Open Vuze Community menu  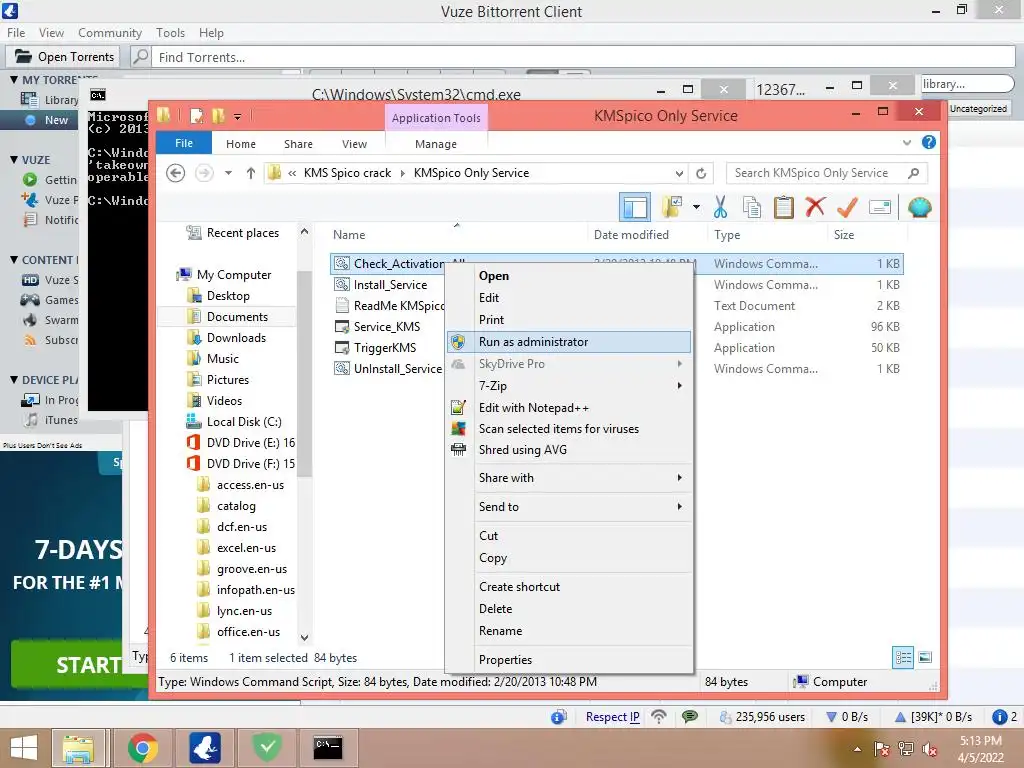pos(110,33)
